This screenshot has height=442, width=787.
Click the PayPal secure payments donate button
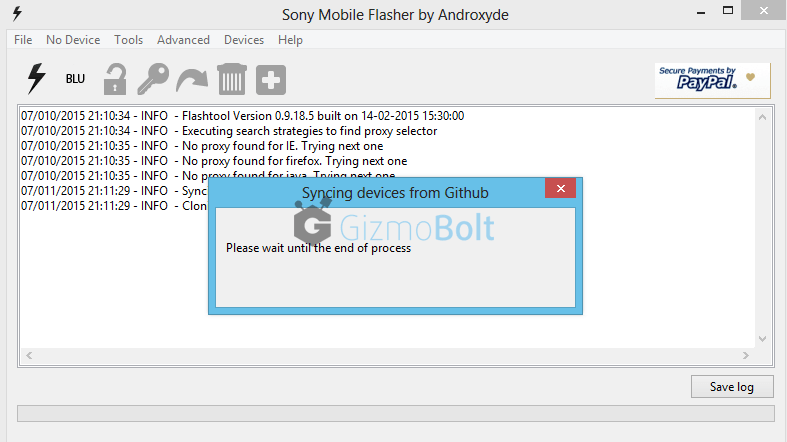pyautogui.click(x=713, y=80)
